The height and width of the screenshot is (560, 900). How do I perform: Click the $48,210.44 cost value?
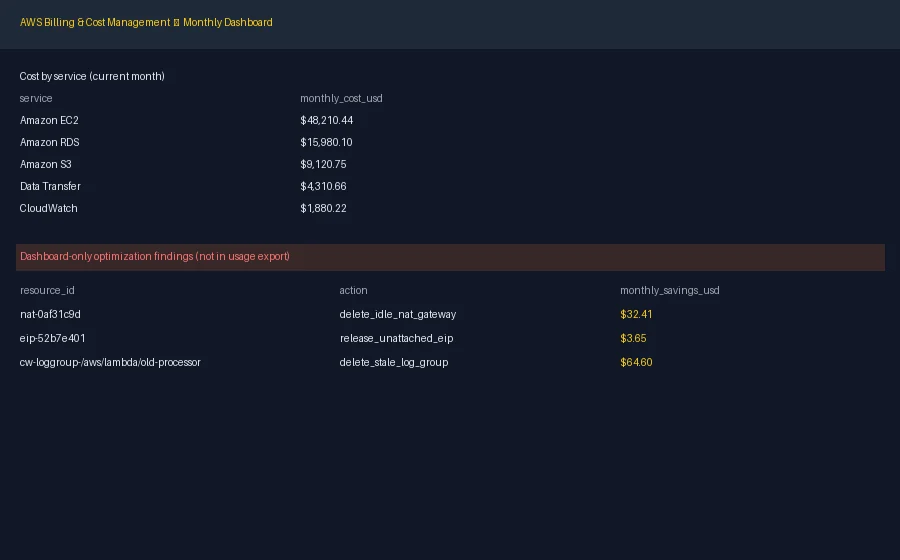tap(327, 120)
